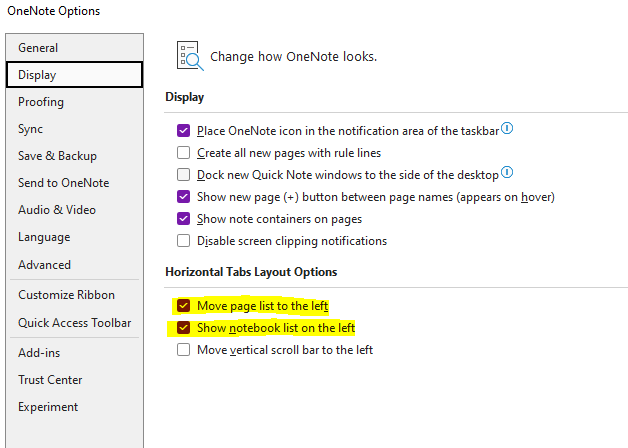Open the Experiment category

click(74, 407)
